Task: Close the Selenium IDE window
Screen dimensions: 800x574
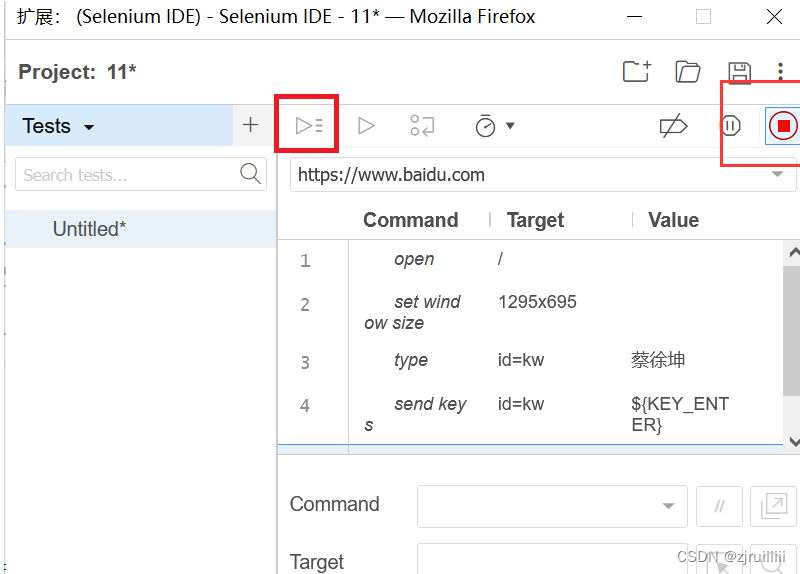Action: tap(774, 16)
